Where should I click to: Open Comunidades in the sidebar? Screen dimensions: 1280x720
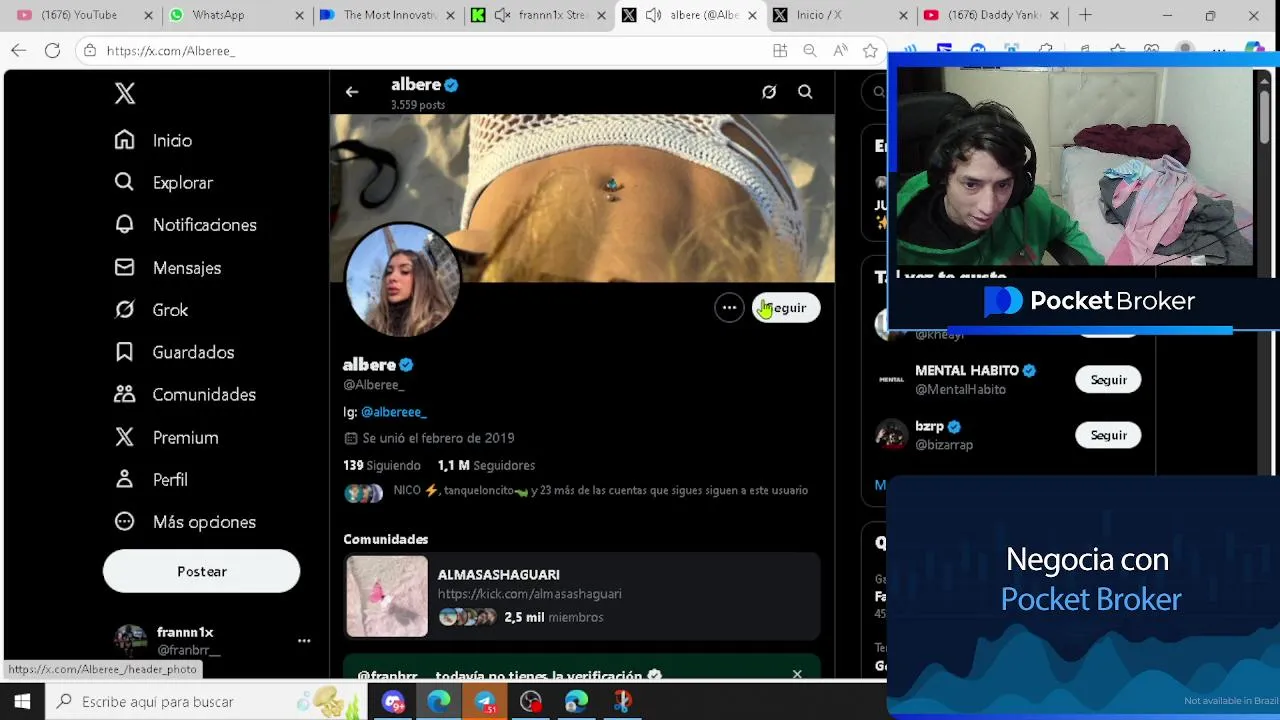pyautogui.click(x=184, y=395)
